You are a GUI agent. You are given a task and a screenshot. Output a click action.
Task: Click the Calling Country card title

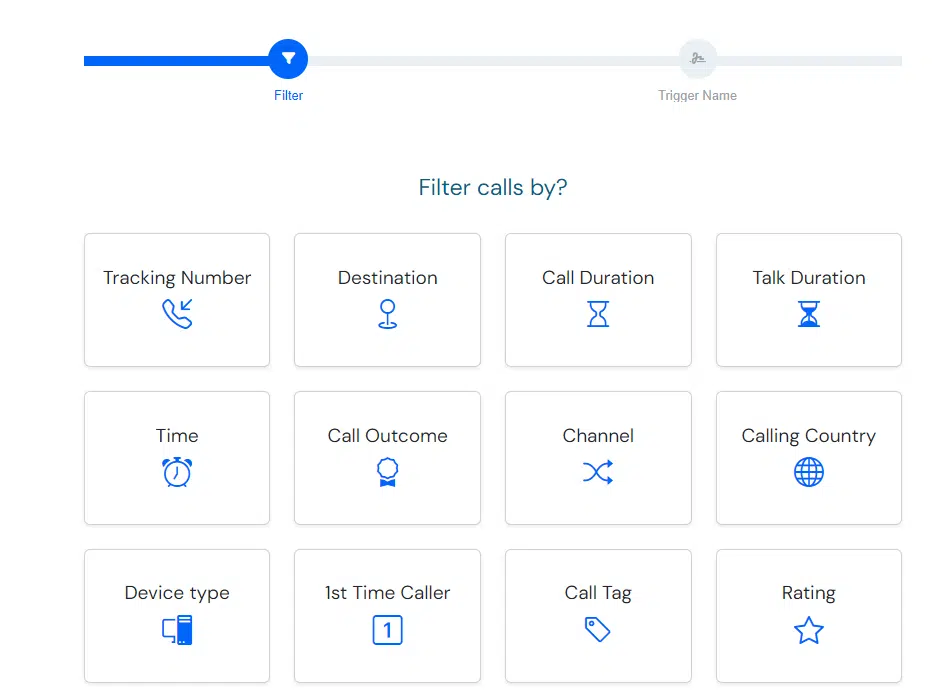808,436
